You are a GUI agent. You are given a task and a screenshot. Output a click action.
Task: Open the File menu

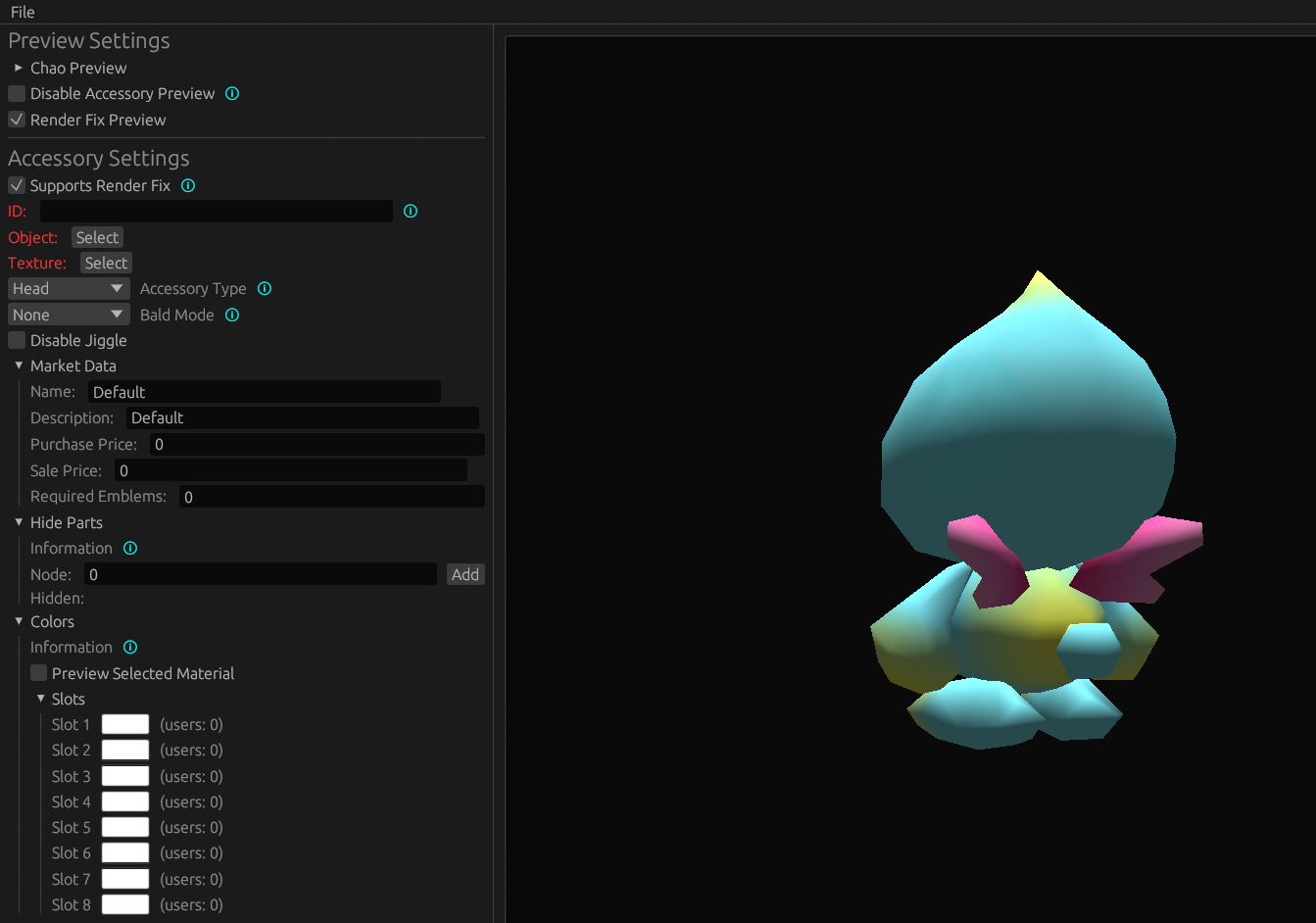click(22, 12)
